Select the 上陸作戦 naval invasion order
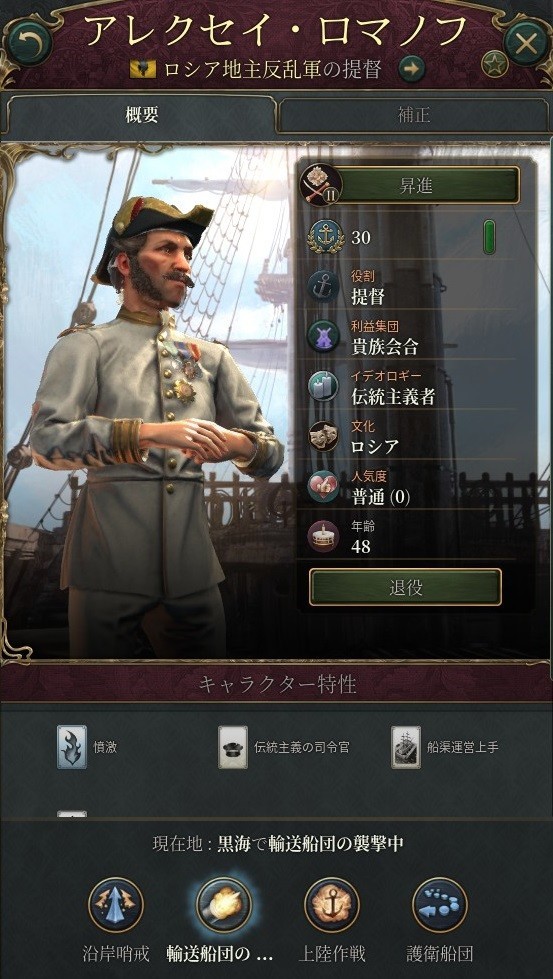Viewport: 553px width, 979px height. (332, 905)
